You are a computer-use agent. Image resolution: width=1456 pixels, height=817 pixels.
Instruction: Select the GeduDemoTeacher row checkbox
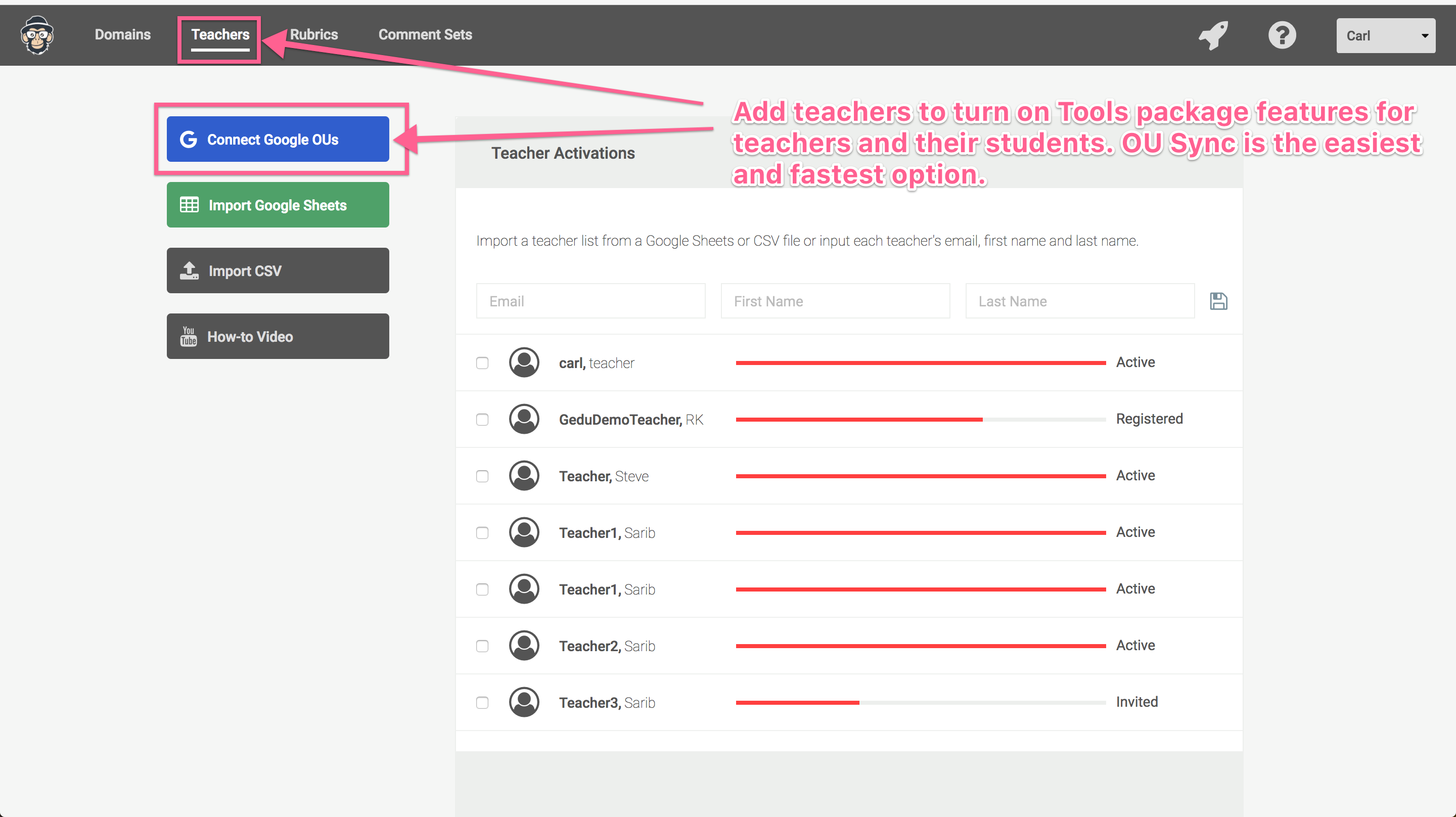pyautogui.click(x=482, y=420)
